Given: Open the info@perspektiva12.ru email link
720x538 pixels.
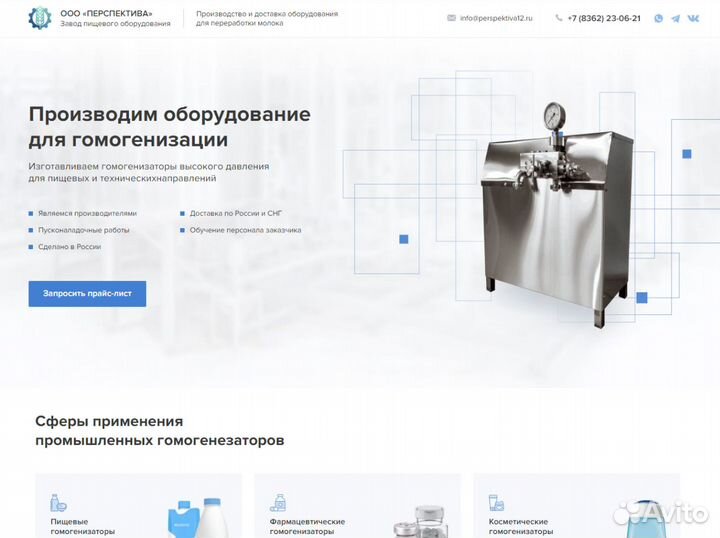Looking at the screenshot, I should [496, 18].
